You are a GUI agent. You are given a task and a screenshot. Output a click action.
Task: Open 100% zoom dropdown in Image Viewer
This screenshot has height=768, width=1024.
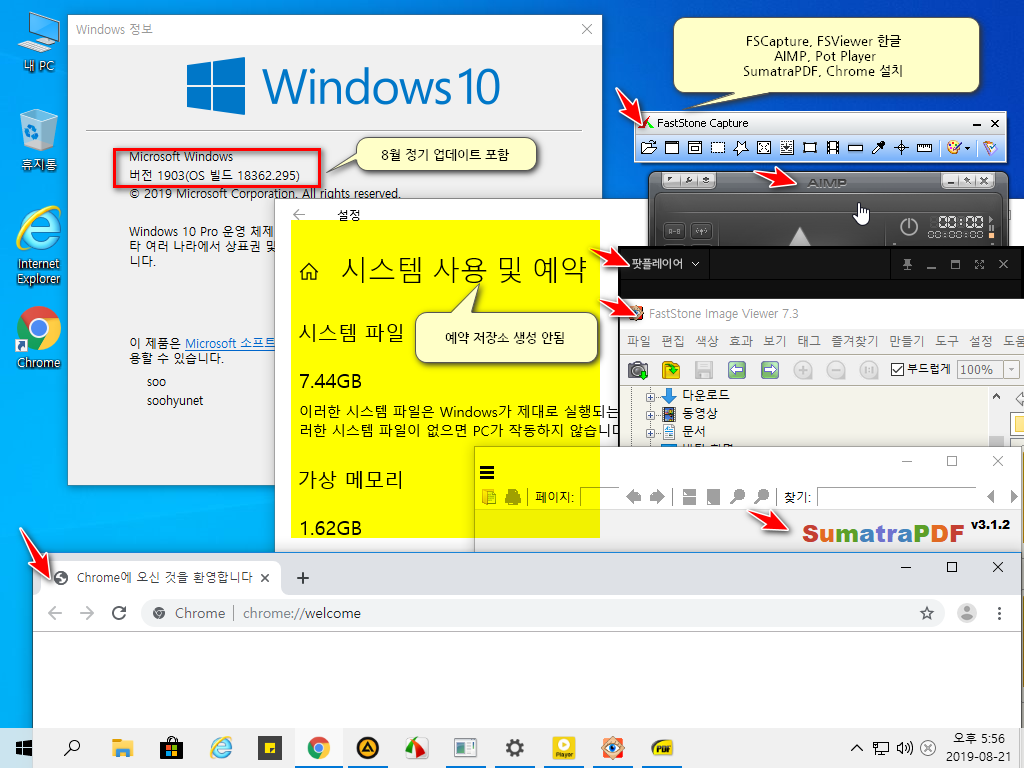coord(1012,370)
